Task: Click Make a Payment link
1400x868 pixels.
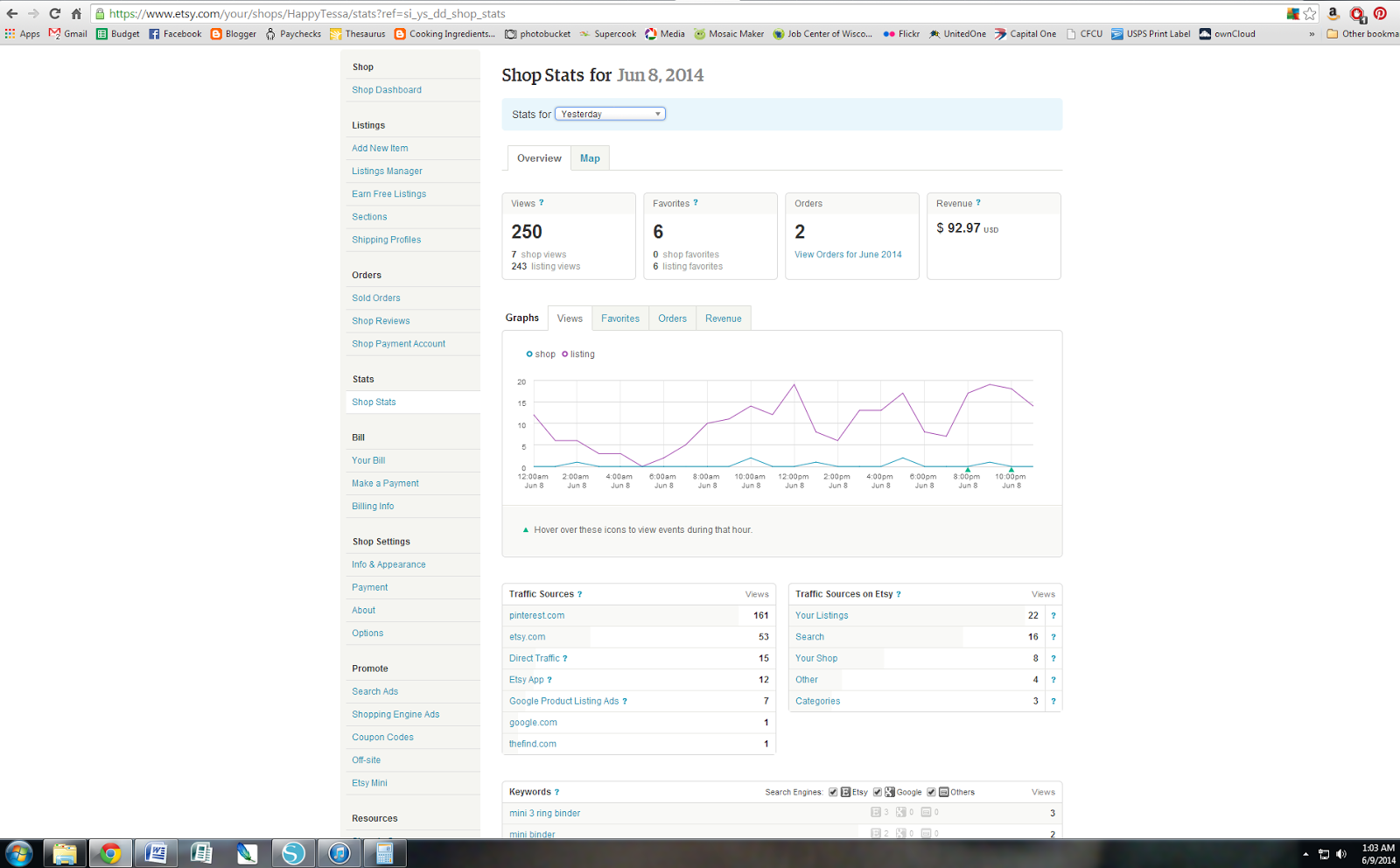Action: point(385,484)
